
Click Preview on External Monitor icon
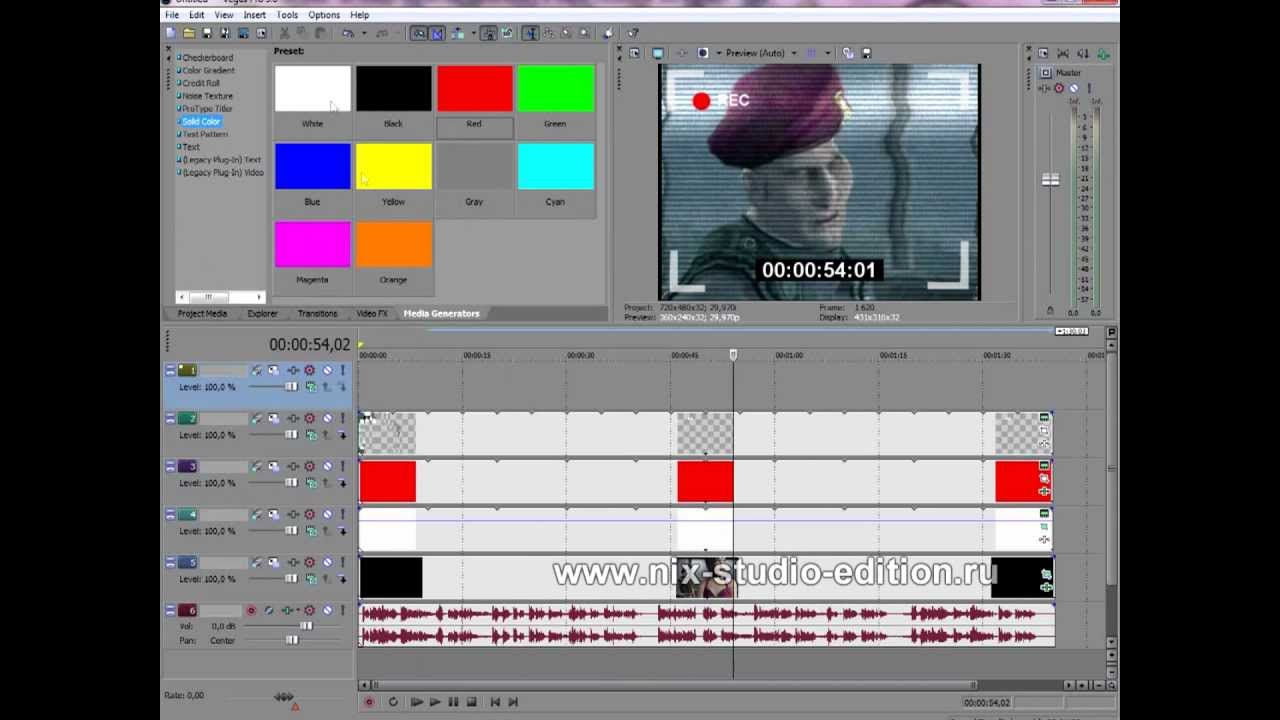point(658,53)
